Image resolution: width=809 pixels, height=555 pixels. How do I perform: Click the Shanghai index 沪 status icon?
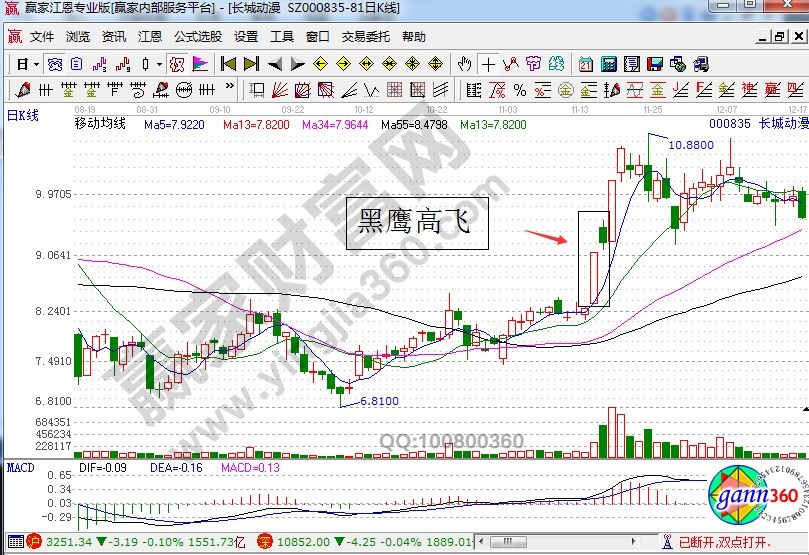coord(32,542)
